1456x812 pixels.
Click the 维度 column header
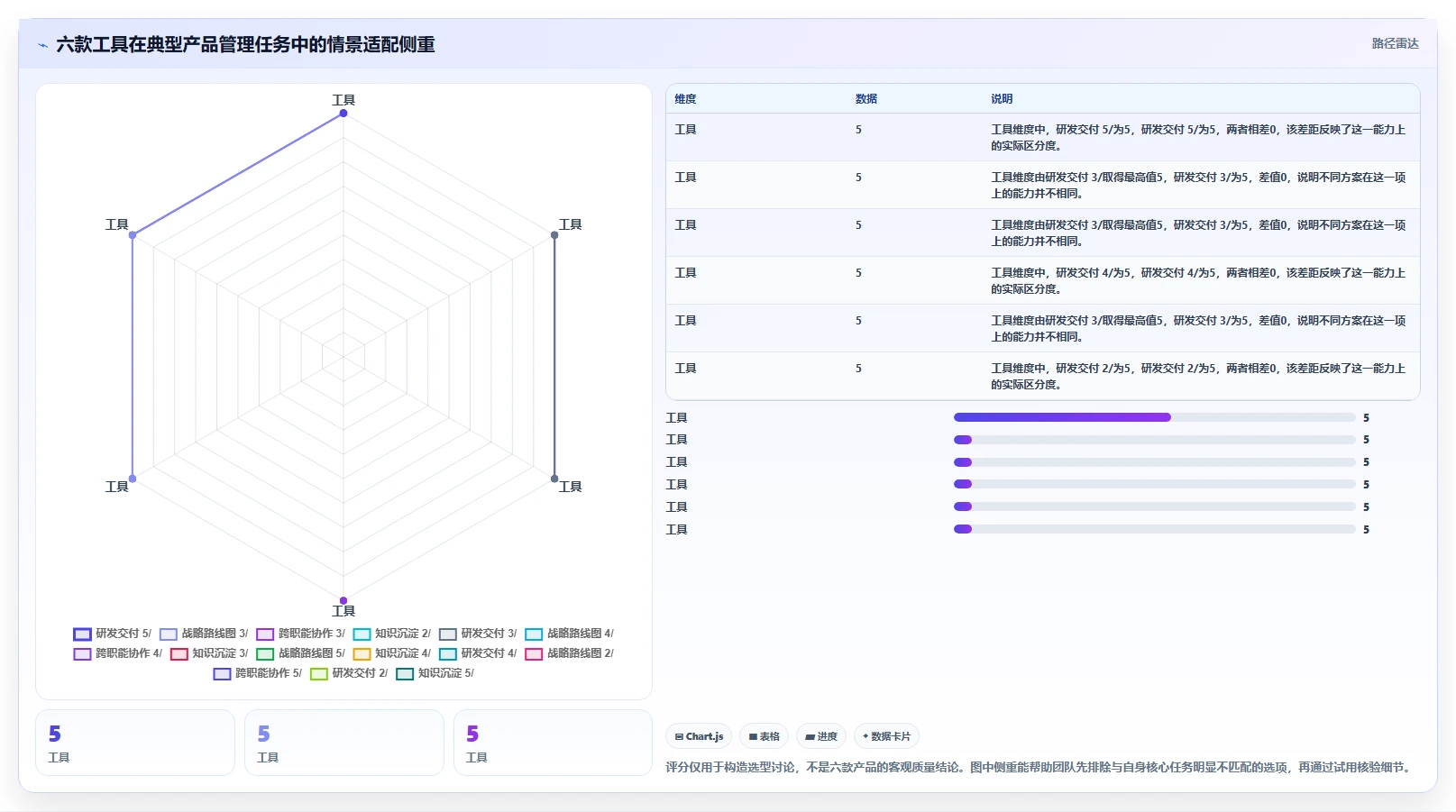click(685, 99)
